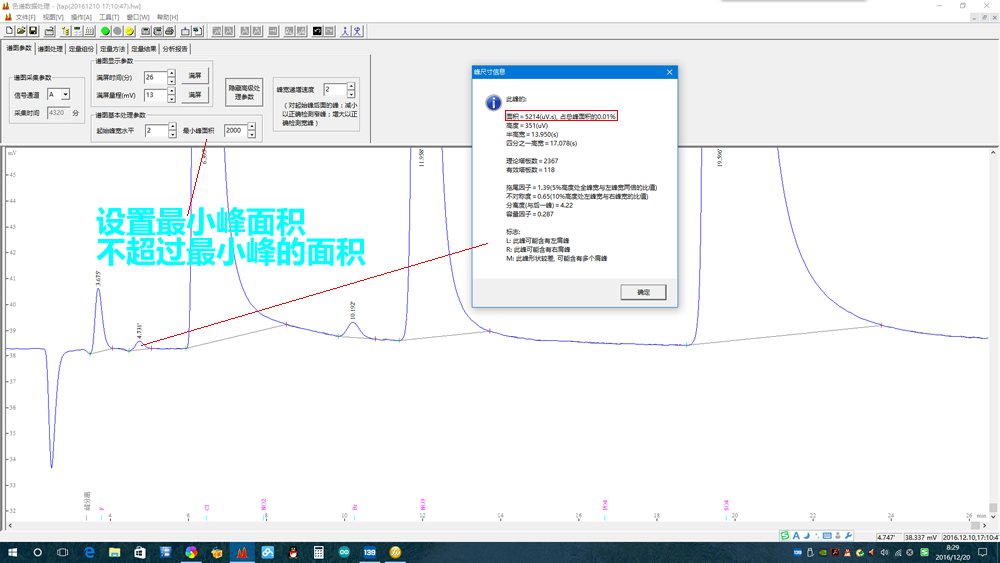Viewport: 1000px width, 563px height.
Task: Click 确定 in the peak info dialog
Action: point(643,292)
